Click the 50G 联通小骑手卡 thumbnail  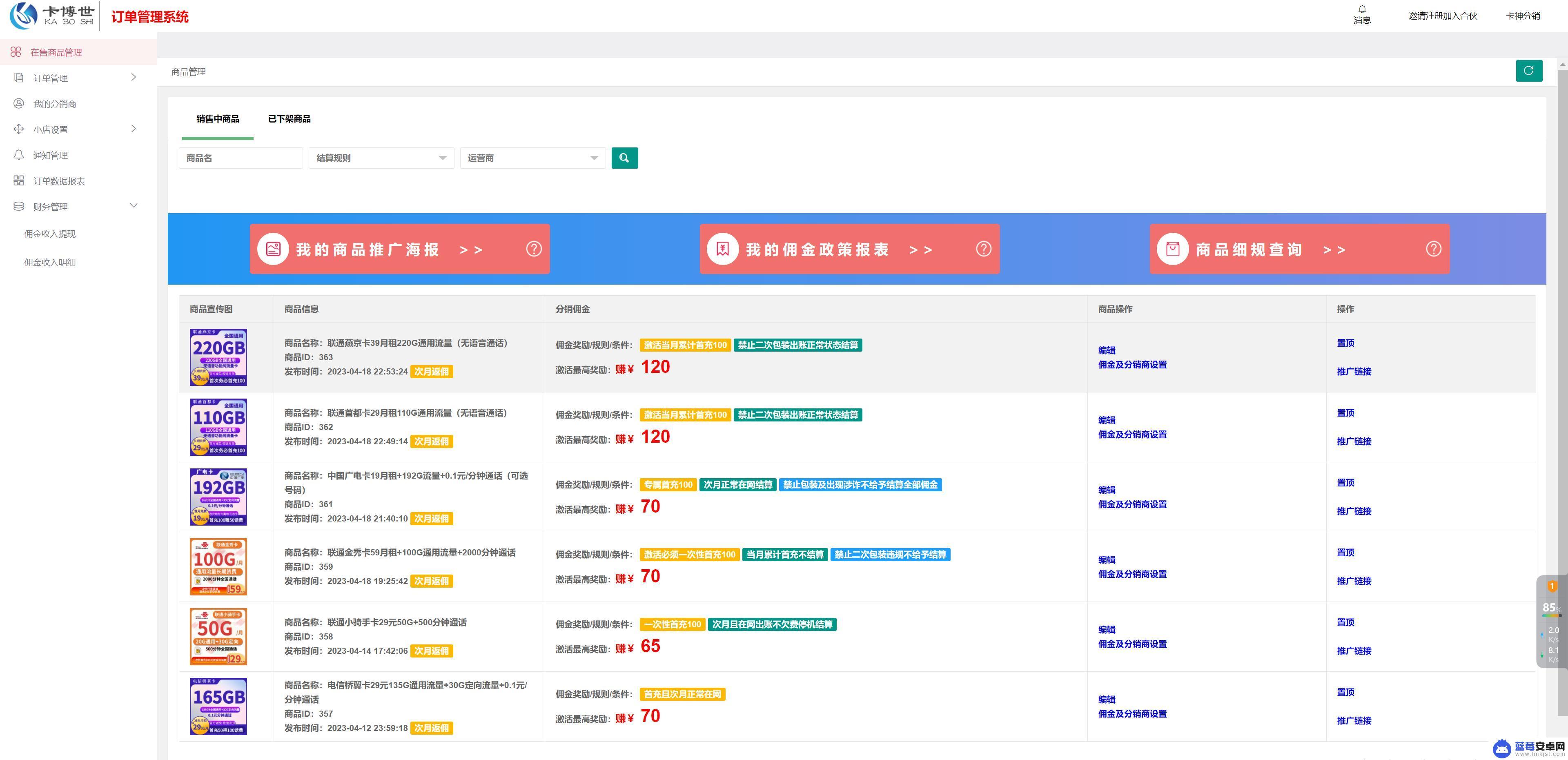coord(218,636)
